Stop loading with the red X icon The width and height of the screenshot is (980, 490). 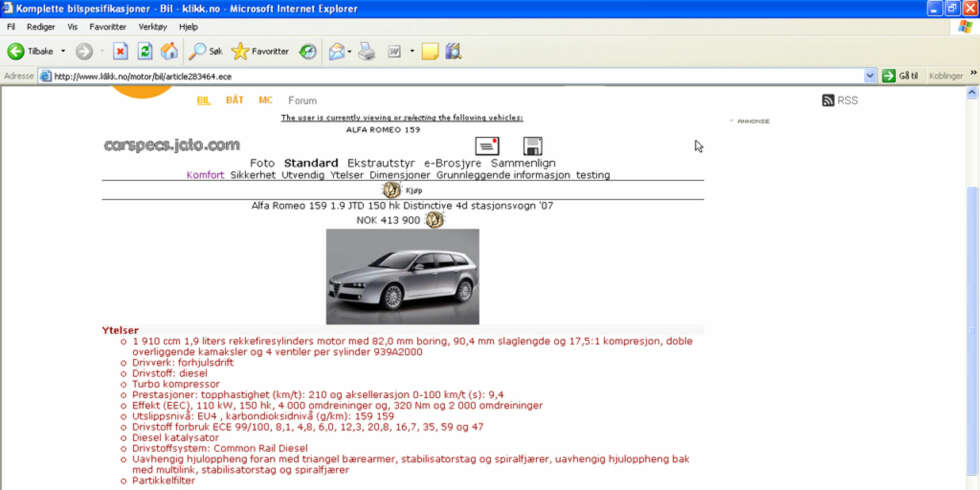121,51
